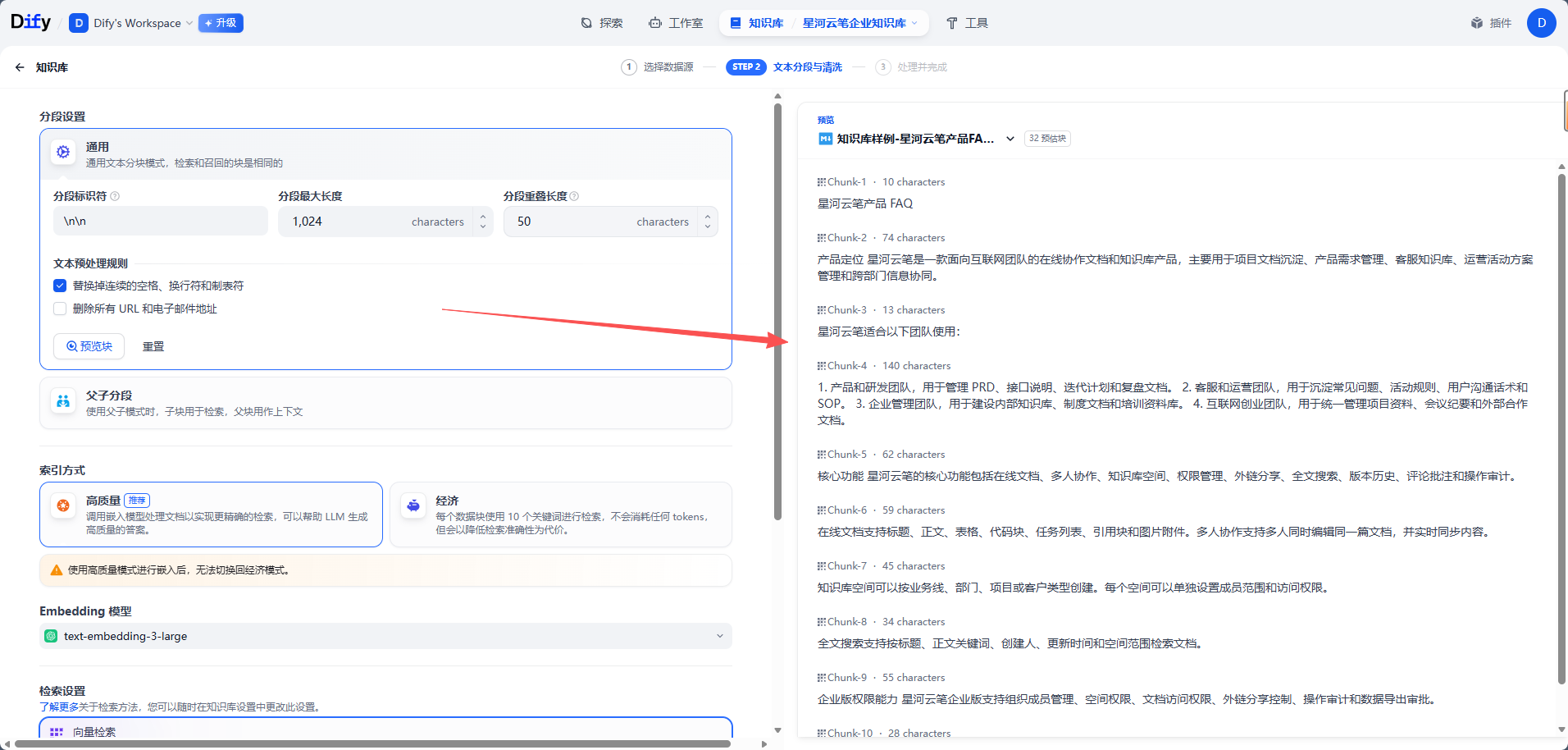Click the 向量检索 grid icon

pos(57,732)
